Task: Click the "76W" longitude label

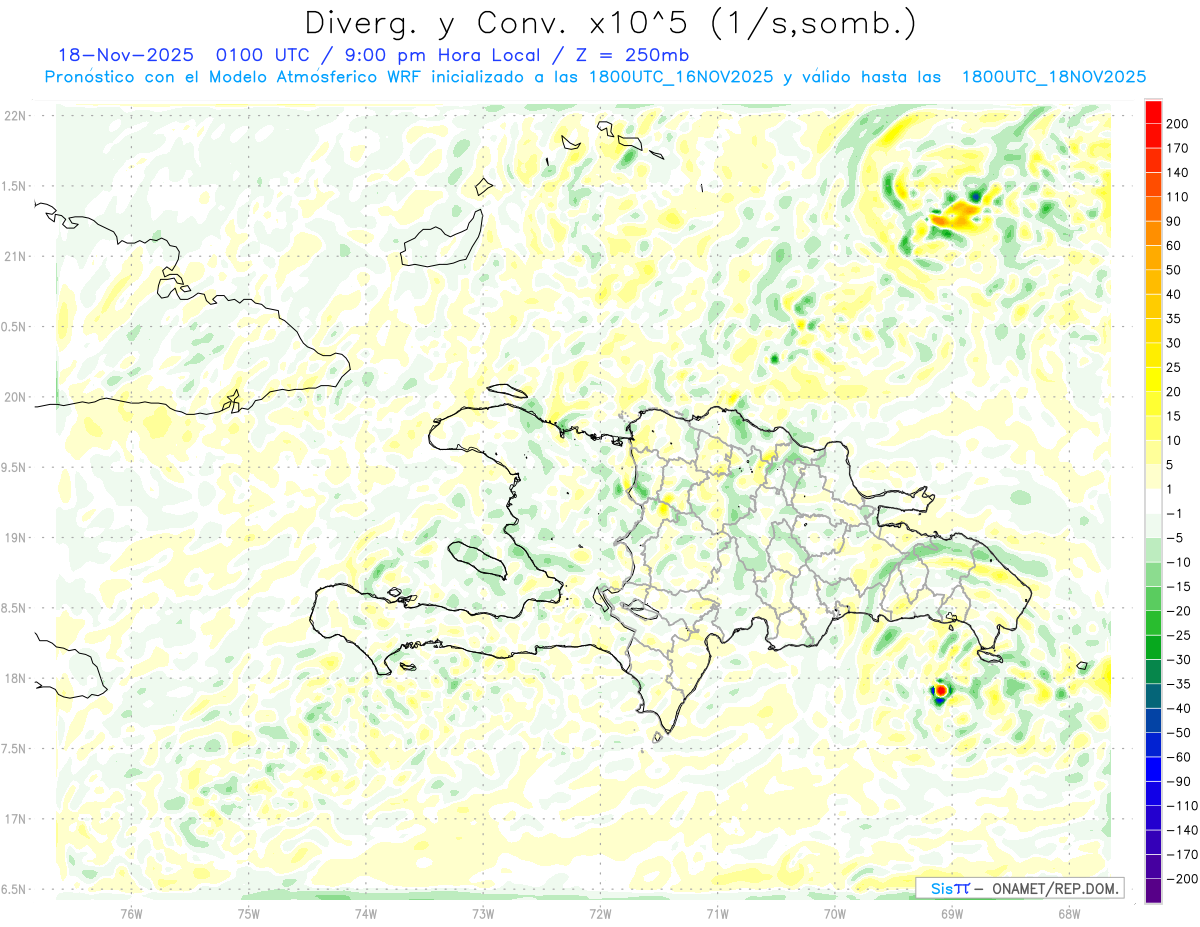Action: tap(132, 913)
